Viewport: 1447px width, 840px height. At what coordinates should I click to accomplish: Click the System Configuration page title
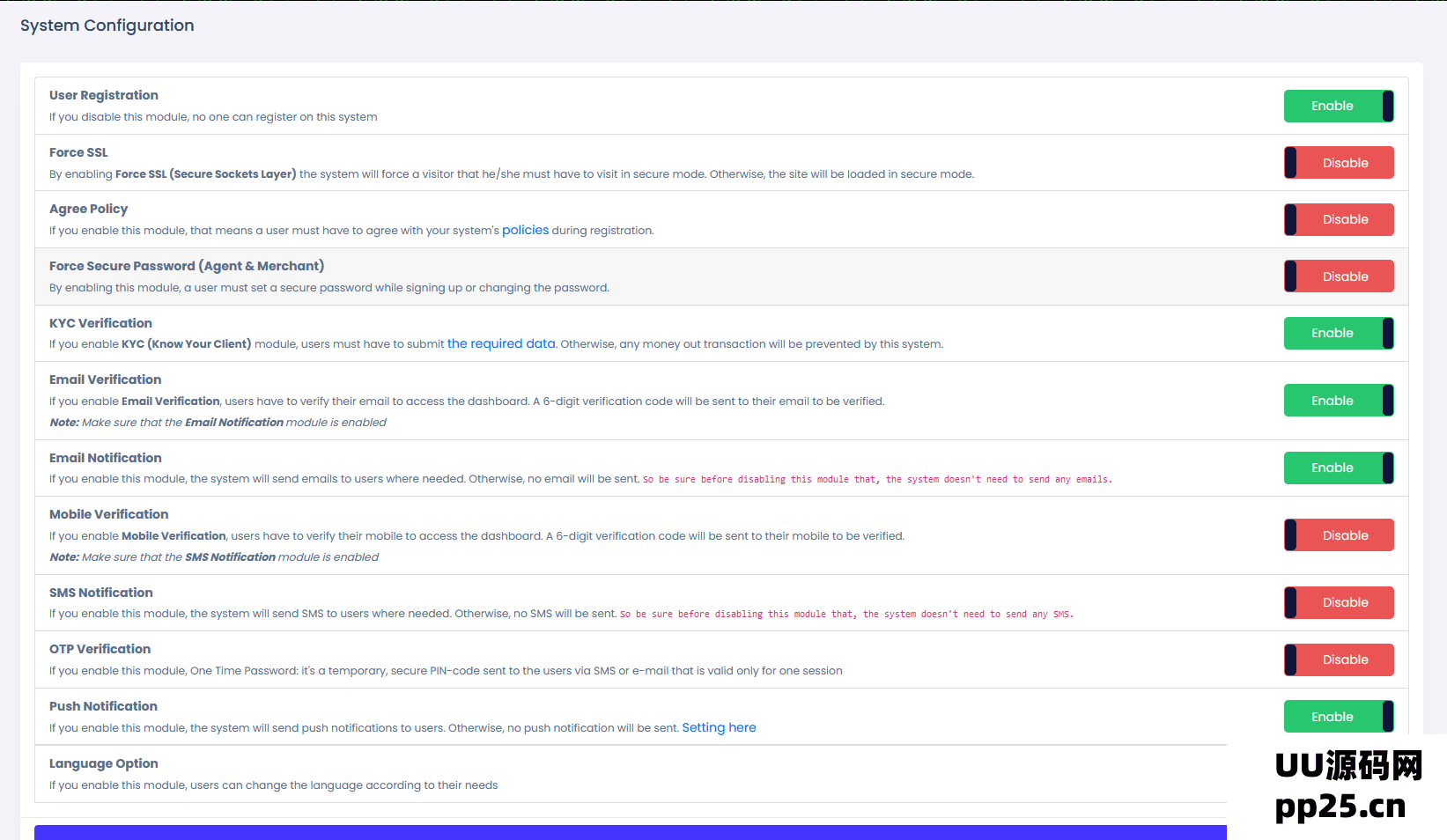(x=107, y=26)
